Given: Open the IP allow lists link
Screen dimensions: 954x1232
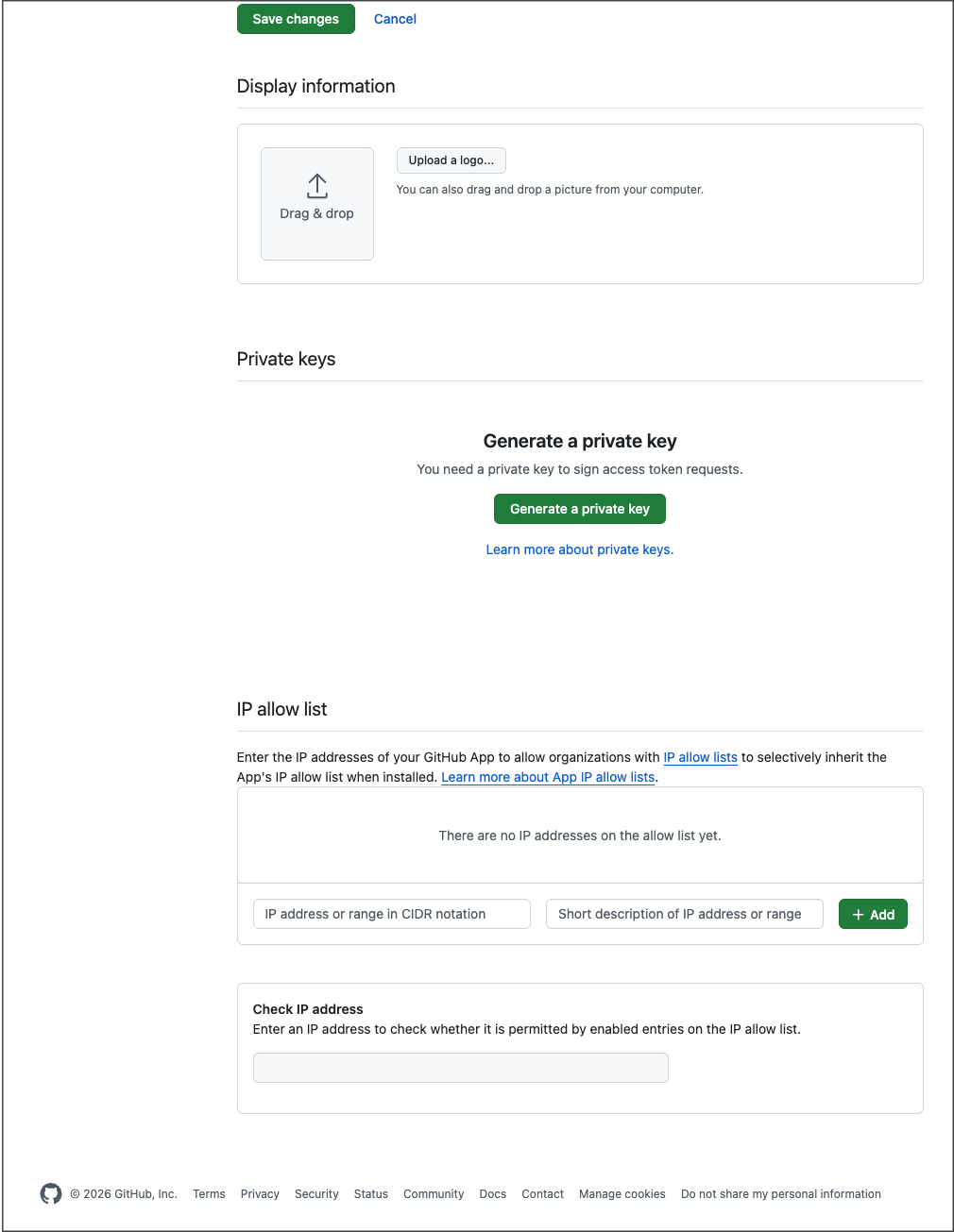Looking at the screenshot, I should click(x=700, y=757).
